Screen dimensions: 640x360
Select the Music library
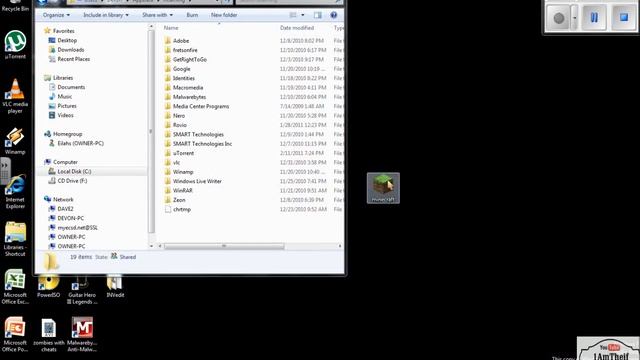point(64,96)
